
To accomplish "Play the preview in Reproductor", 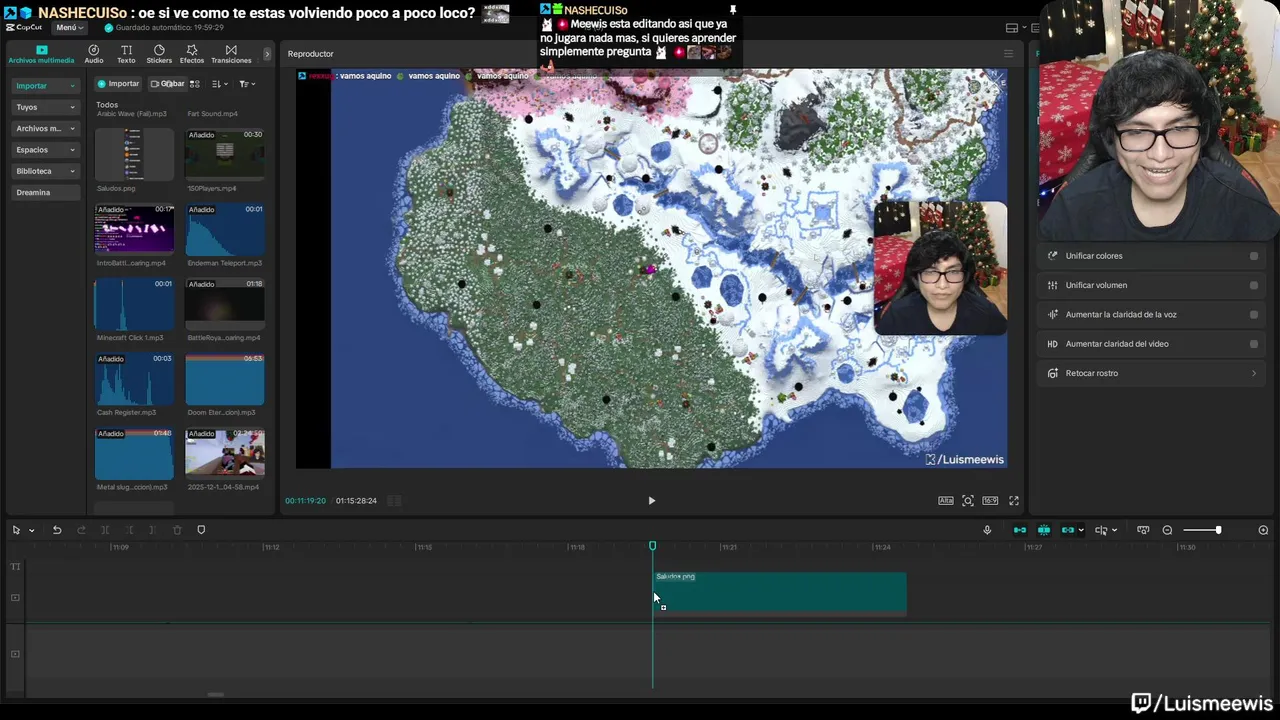I will click(651, 501).
